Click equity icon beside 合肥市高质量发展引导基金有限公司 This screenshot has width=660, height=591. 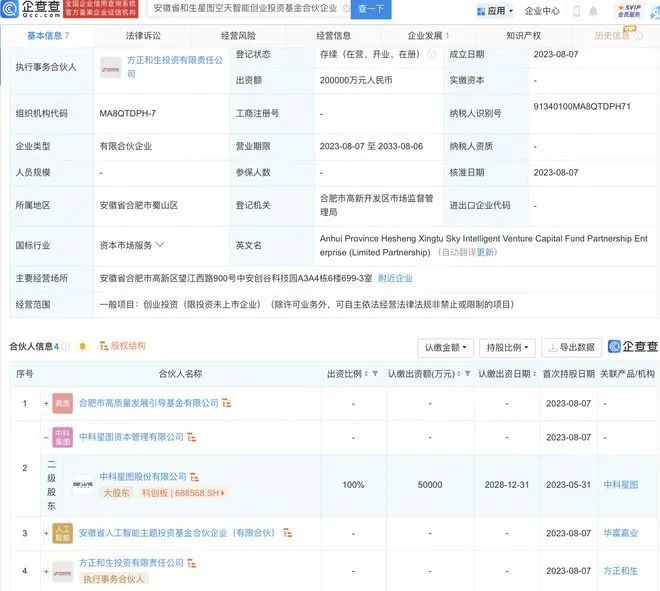[x=227, y=403]
